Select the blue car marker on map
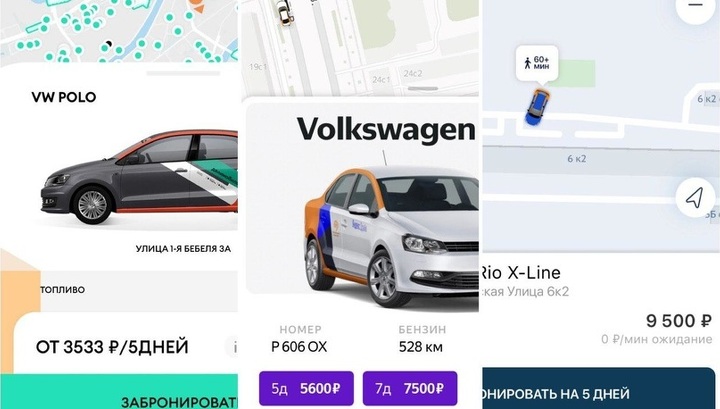The width and height of the screenshot is (720, 409). [x=538, y=107]
